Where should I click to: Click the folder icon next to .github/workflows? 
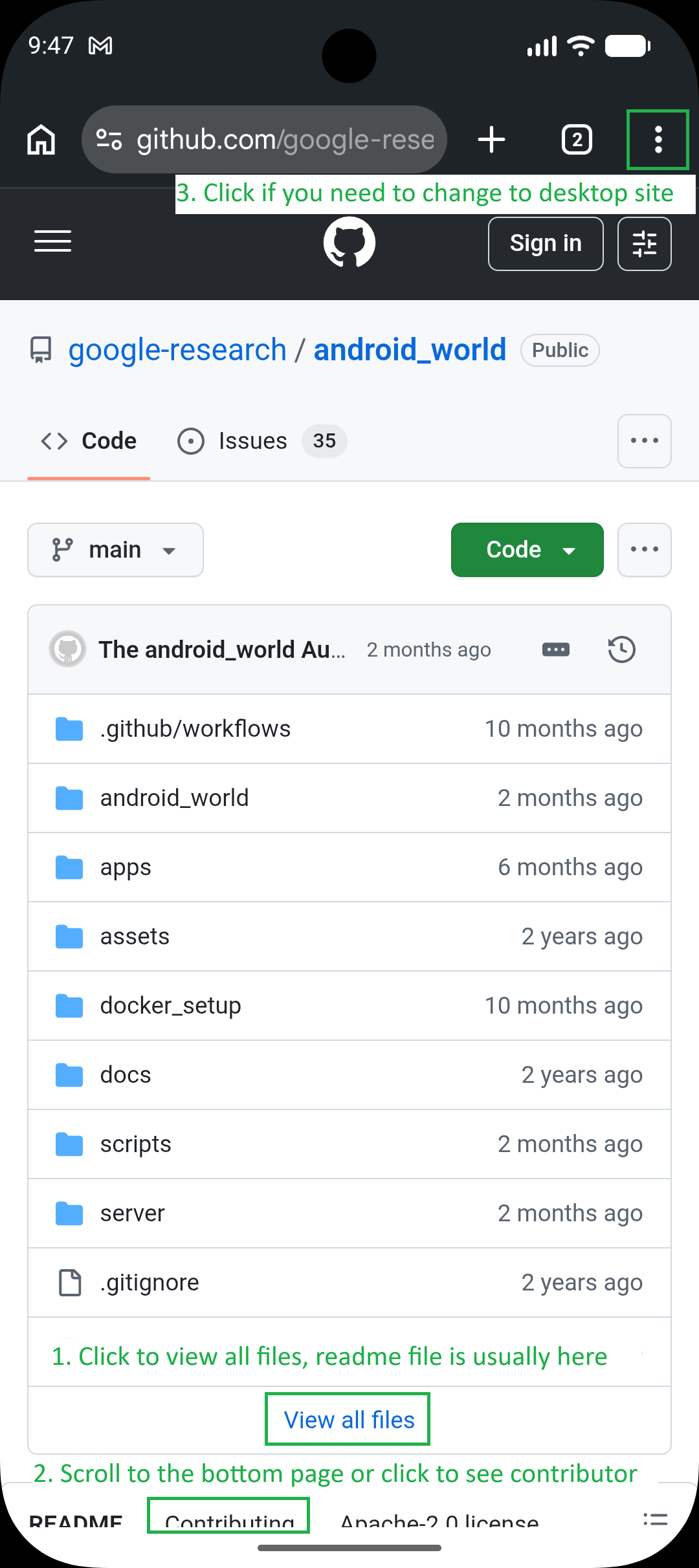[x=69, y=729]
